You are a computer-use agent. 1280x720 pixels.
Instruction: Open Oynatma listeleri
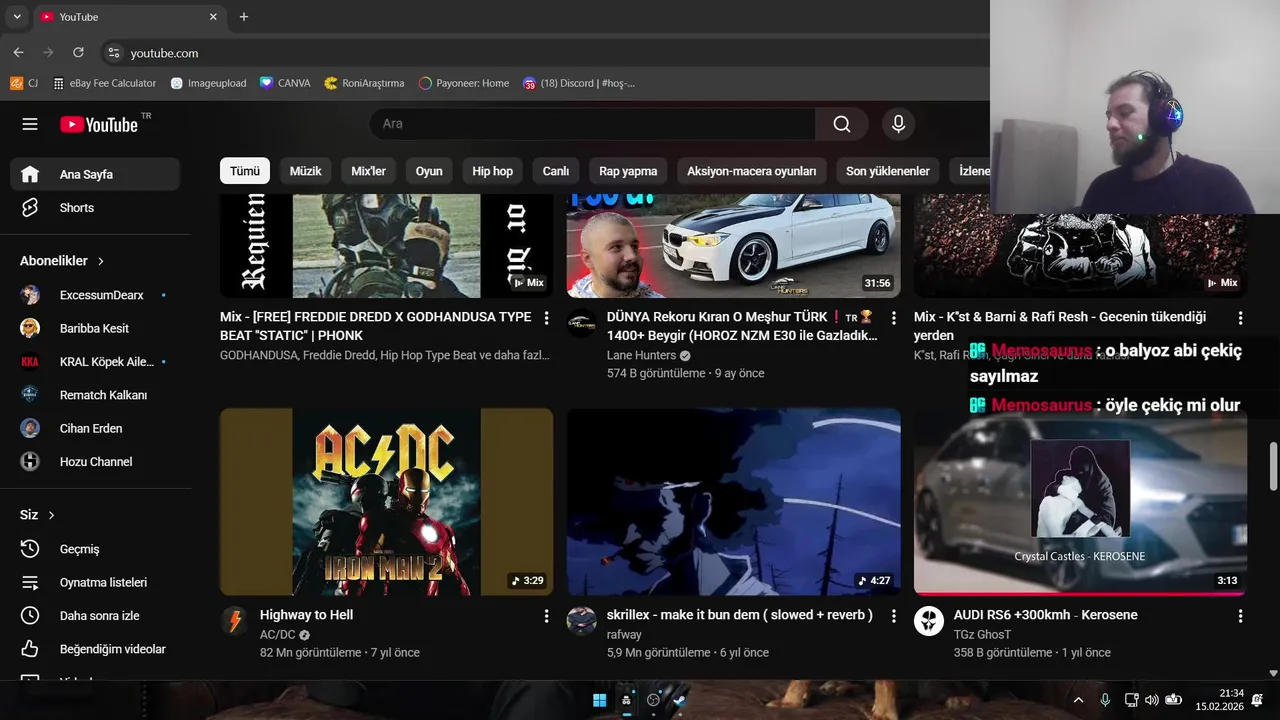(95, 582)
